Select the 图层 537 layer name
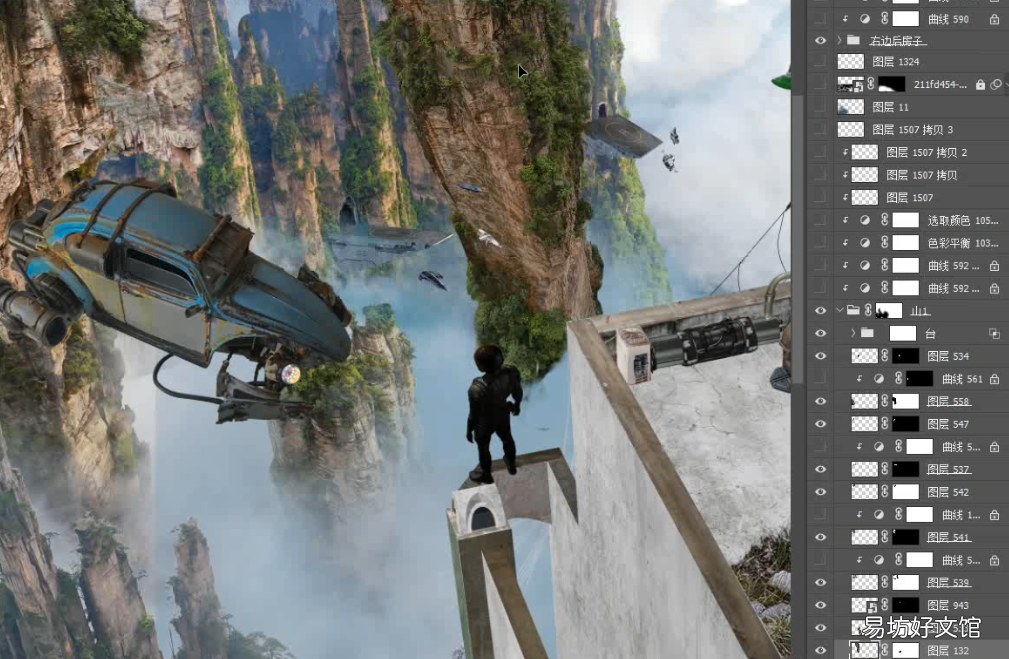 pyautogui.click(x=948, y=469)
